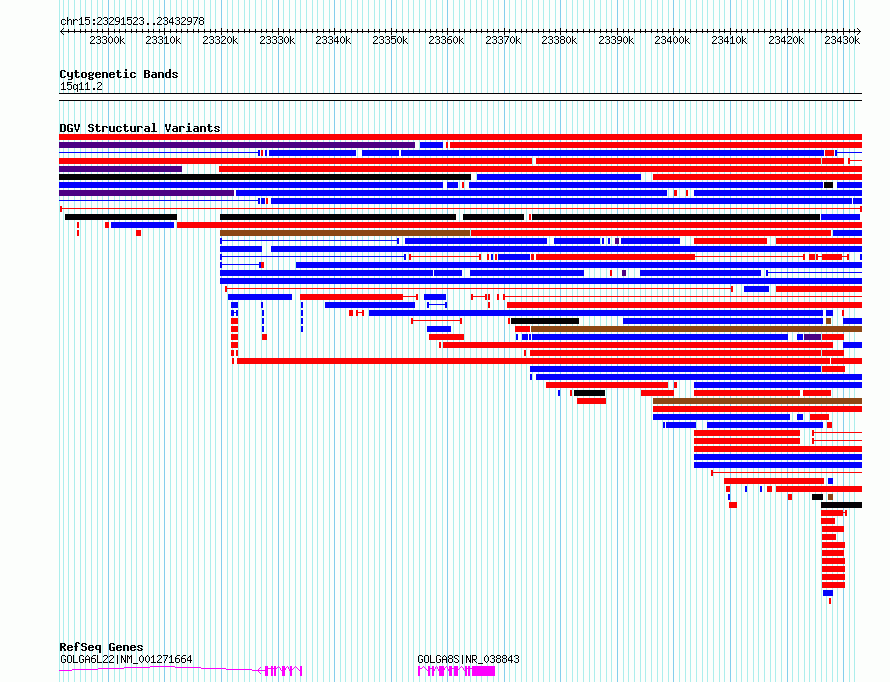Open the DGV Structural Variants track title
The width and height of the screenshot is (890, 682).
click(x=140, y=128)
